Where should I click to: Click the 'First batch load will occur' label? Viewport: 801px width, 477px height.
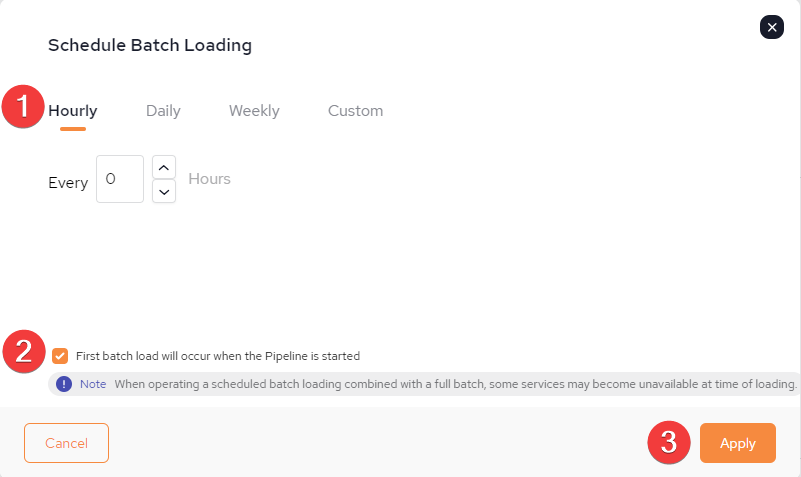[x=218, y=356]
